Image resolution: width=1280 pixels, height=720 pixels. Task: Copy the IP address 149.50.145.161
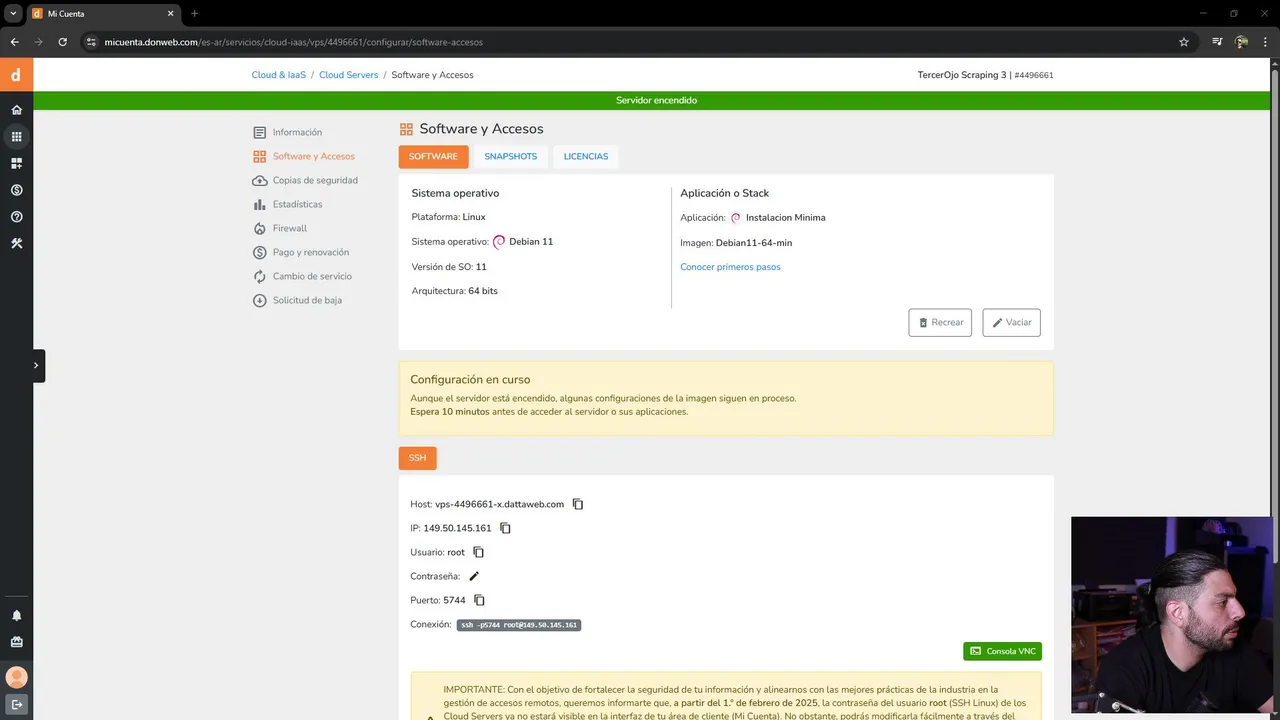point(505,528)
